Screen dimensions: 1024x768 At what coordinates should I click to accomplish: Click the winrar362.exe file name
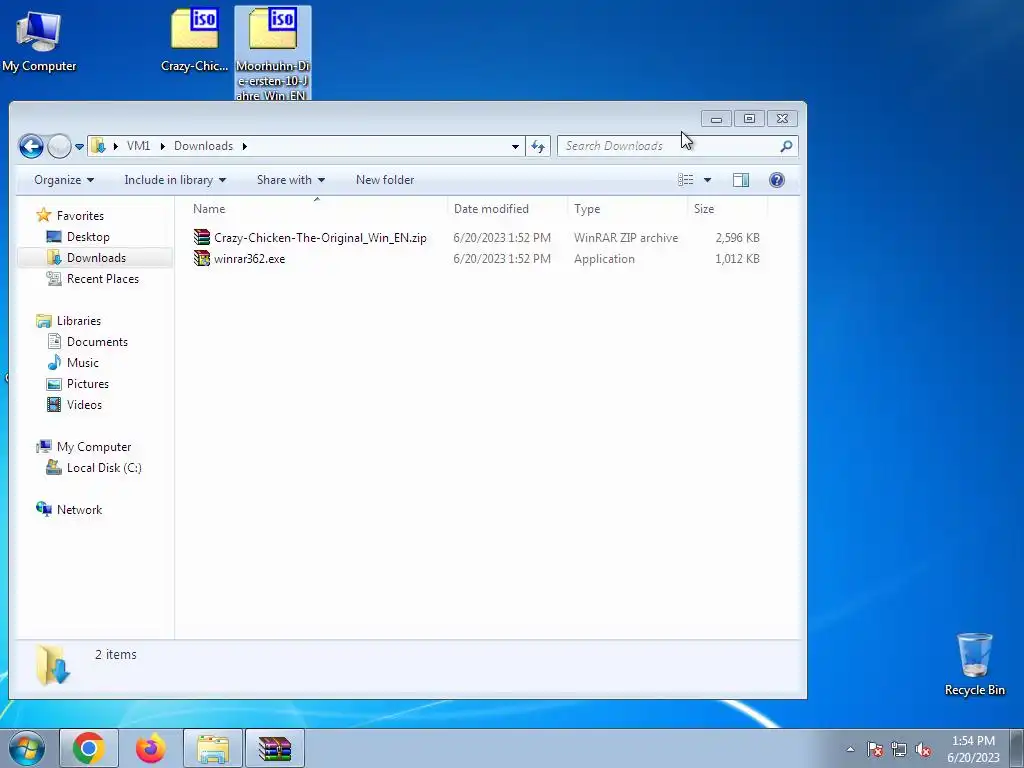point(249,259)
